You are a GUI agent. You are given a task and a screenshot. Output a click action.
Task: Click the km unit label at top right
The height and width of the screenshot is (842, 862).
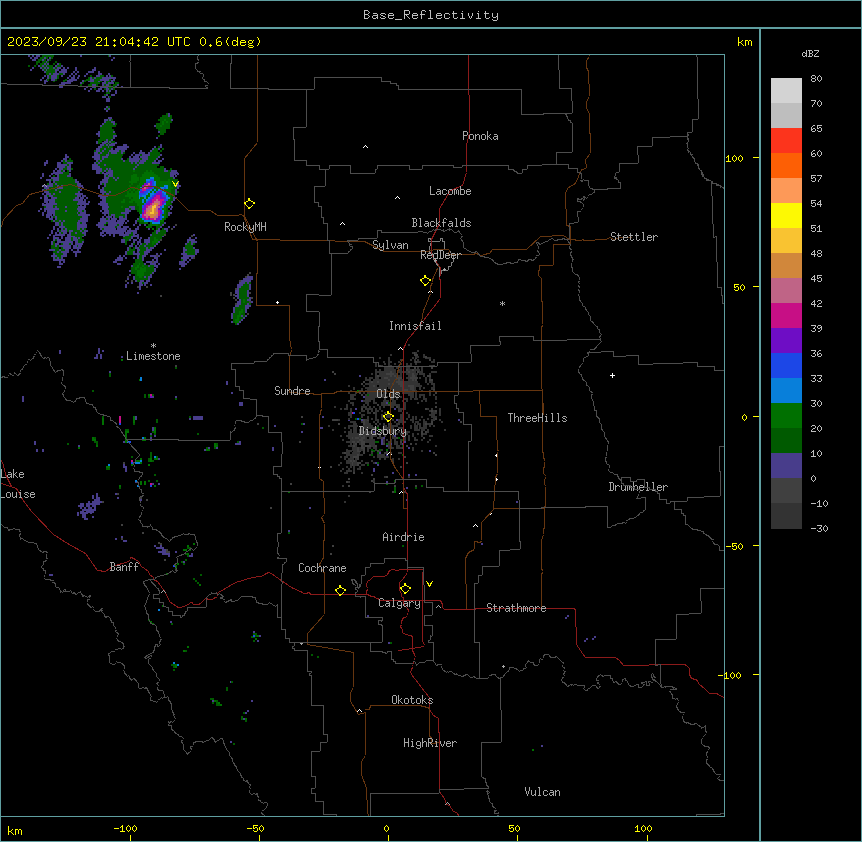pos(744,42)
